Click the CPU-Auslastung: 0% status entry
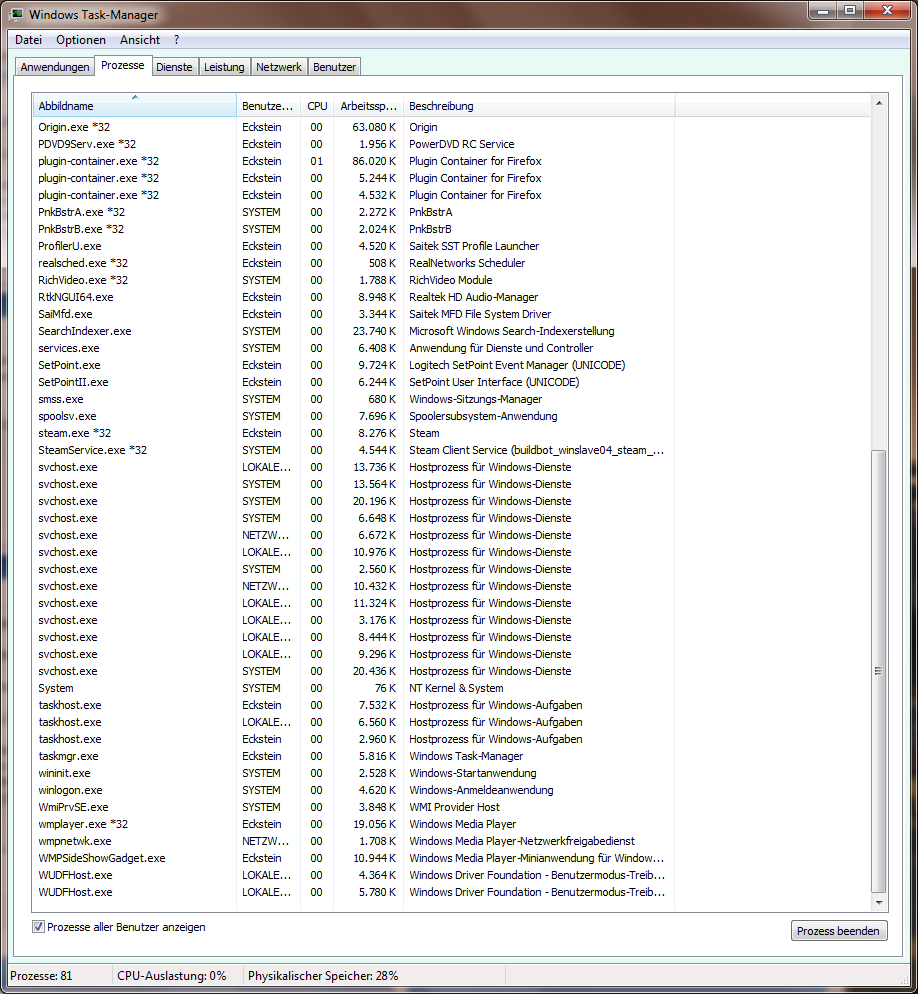This screenshot has width=918, height=994. coord(172,976)
